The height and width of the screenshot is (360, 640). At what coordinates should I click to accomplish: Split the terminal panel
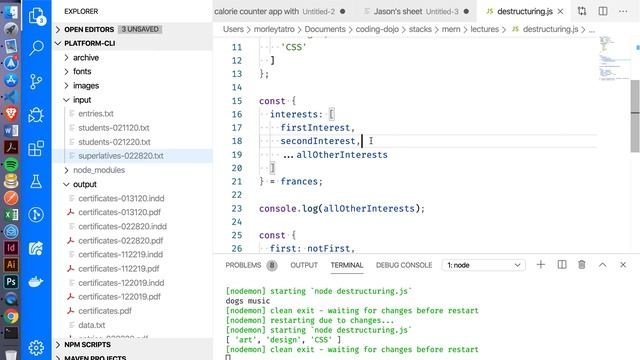[562, 265]
